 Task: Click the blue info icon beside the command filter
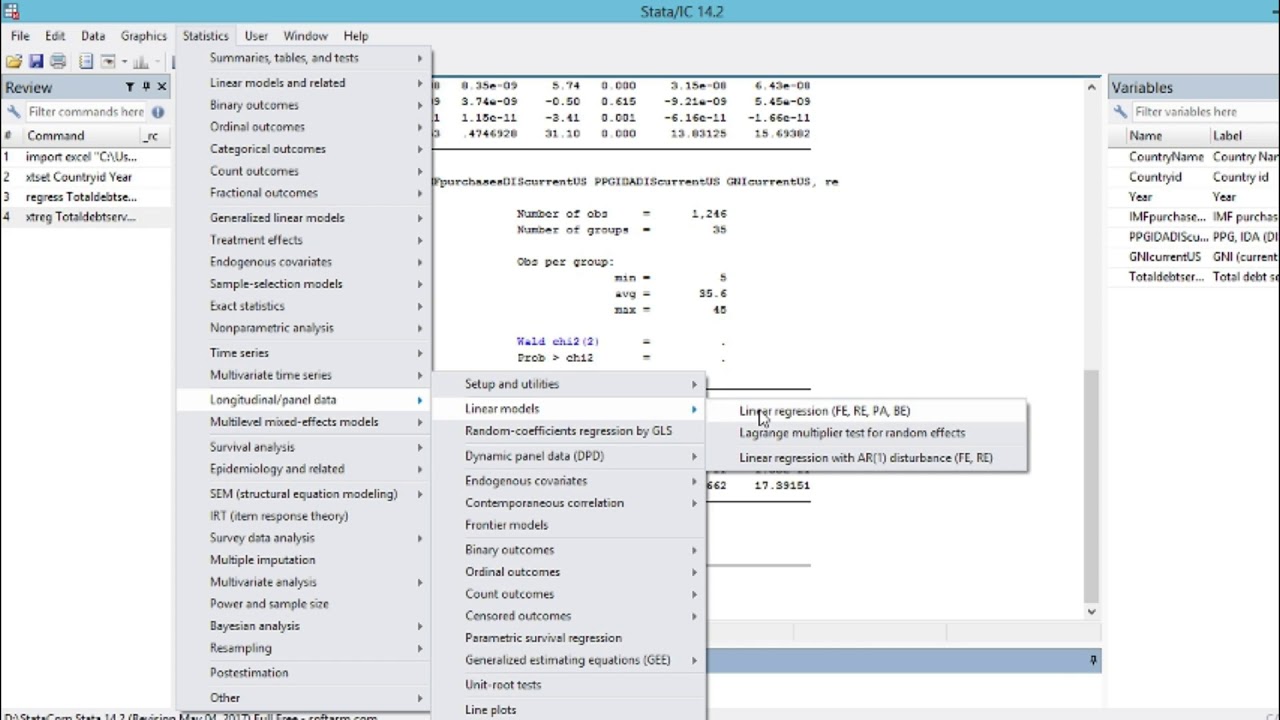tap(158, 112)
